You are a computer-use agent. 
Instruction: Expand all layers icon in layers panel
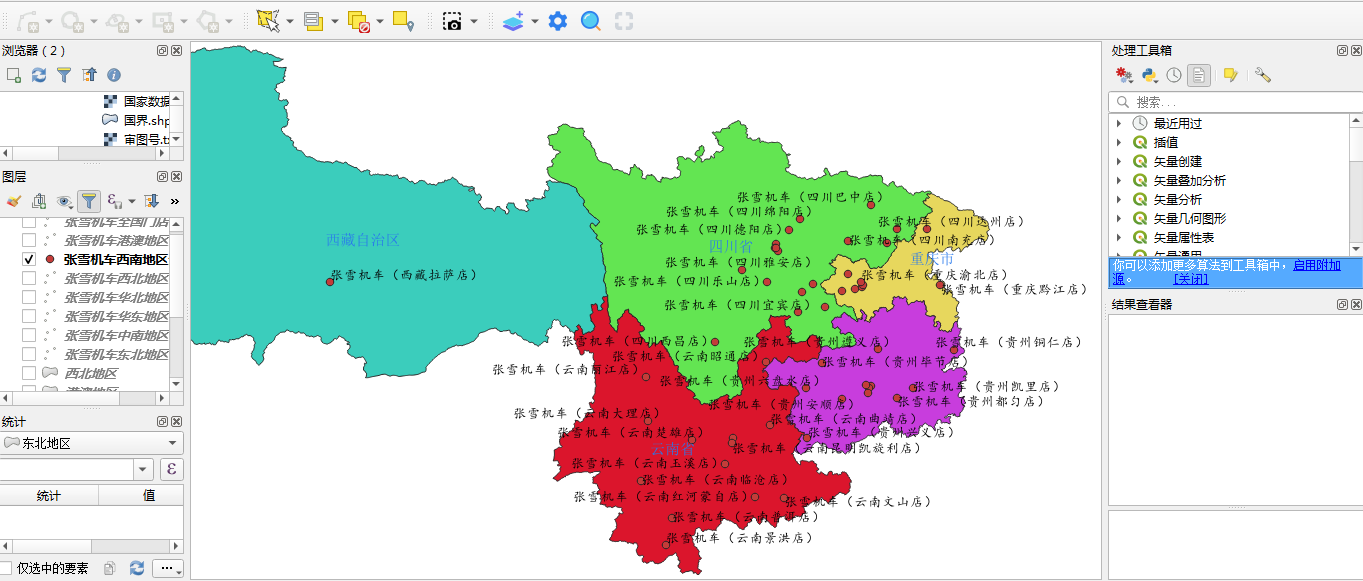[x=151, y=201]
